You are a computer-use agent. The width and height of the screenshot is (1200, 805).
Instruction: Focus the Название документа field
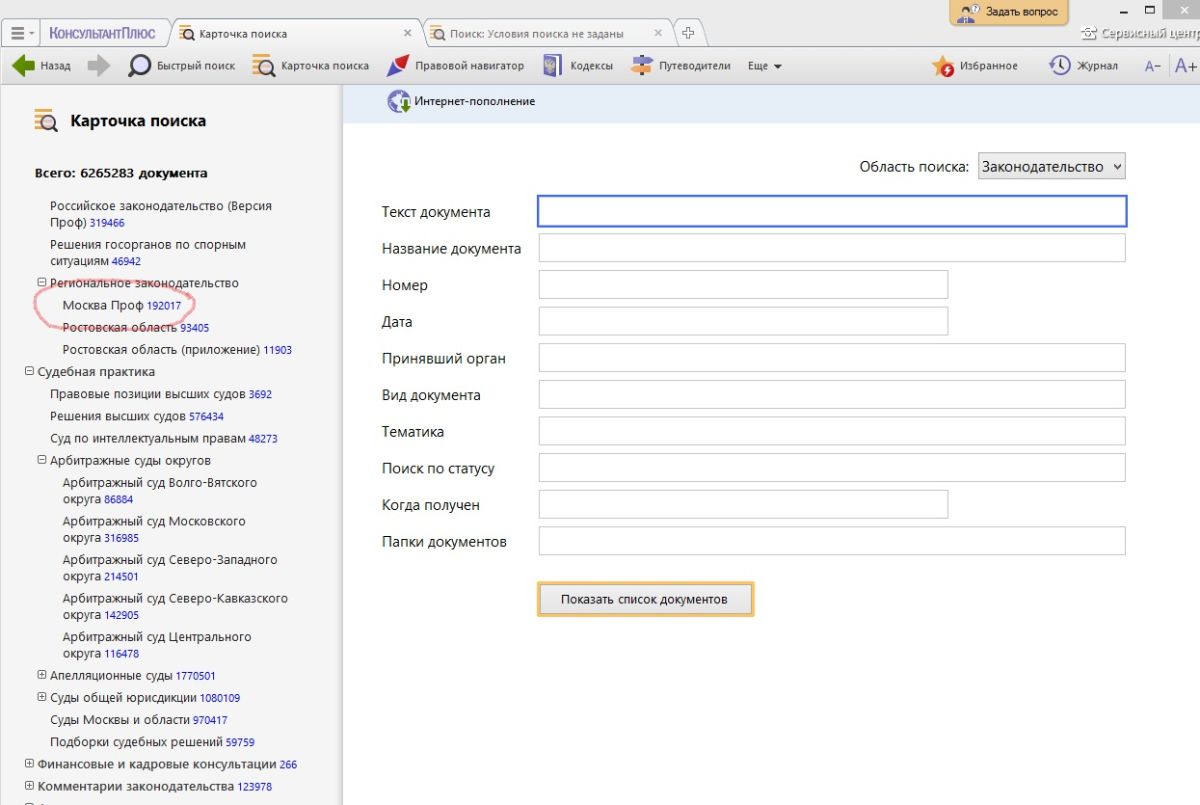pyautogui.click(x=832, y=248)
